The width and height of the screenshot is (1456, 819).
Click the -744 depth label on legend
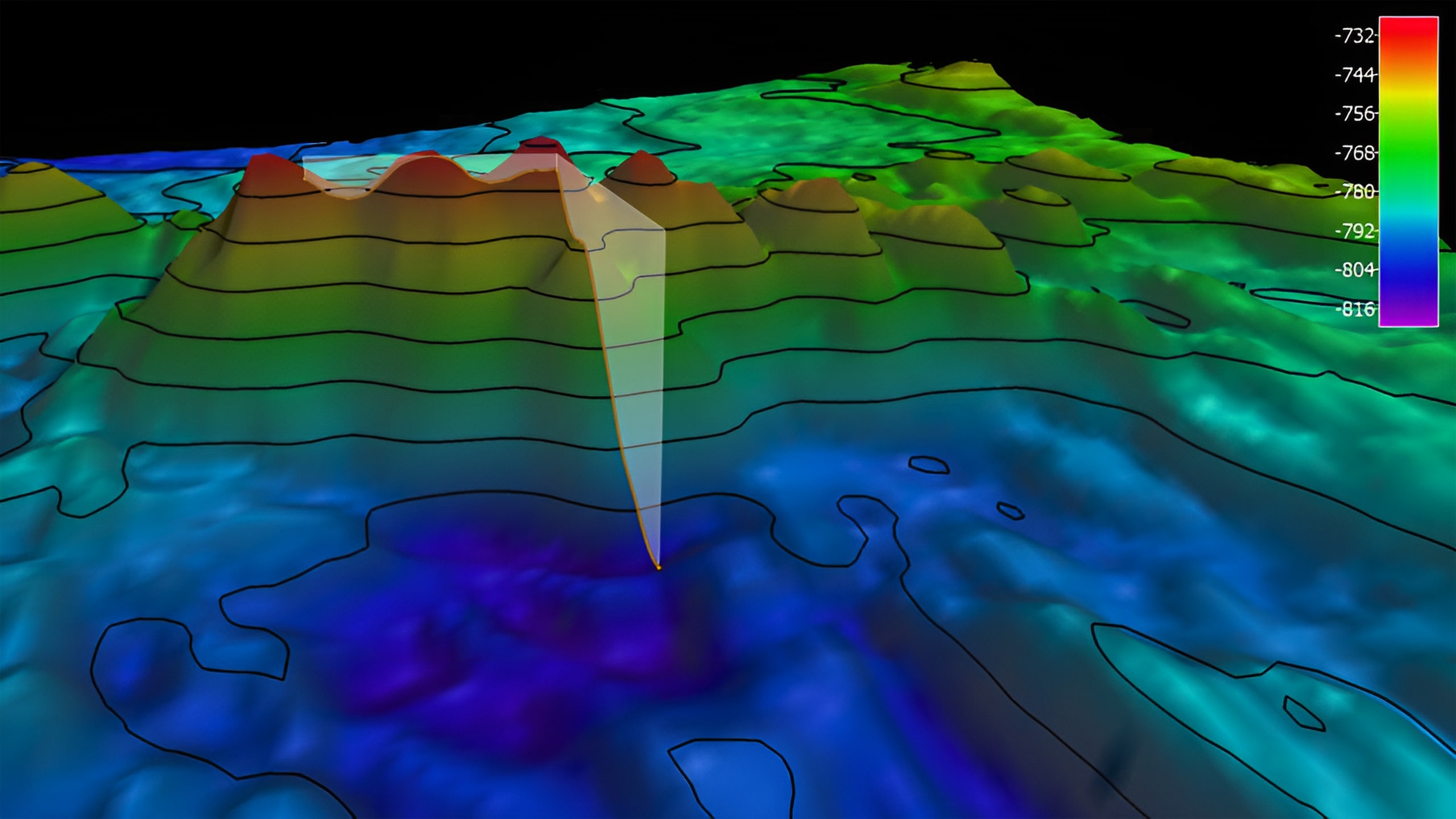[1354, 75]
